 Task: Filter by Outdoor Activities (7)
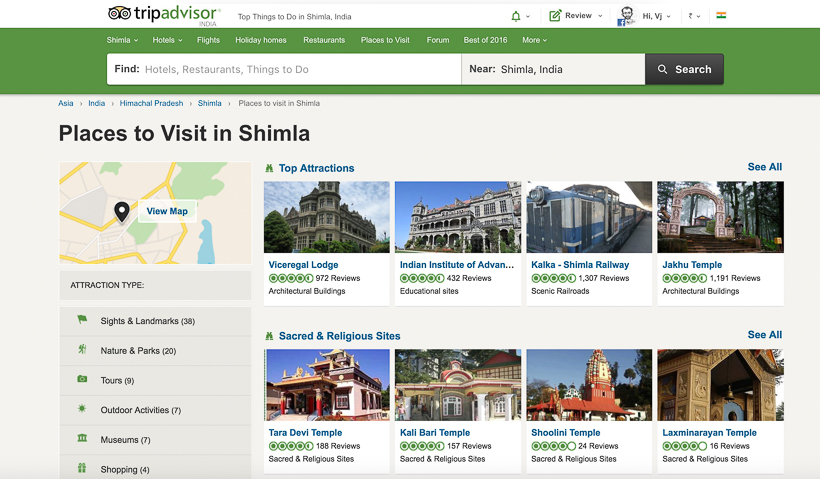tap(155, 410)
